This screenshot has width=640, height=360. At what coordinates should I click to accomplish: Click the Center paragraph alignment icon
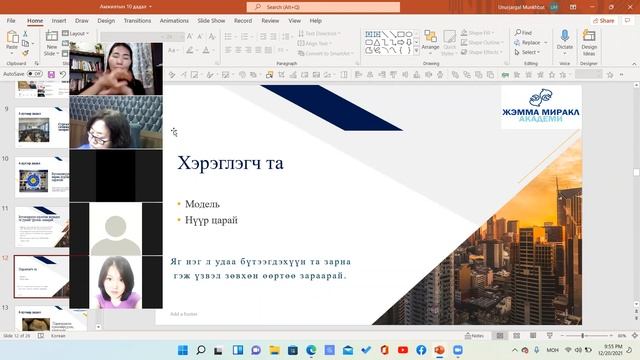pos(238,50)
